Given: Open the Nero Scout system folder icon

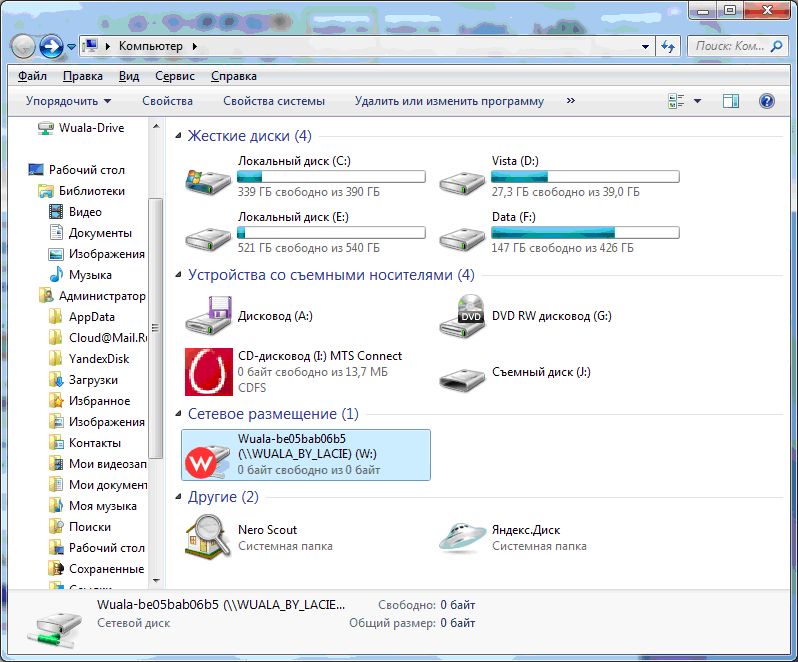Looking at the screenshot, I should [x=208, y=537].
